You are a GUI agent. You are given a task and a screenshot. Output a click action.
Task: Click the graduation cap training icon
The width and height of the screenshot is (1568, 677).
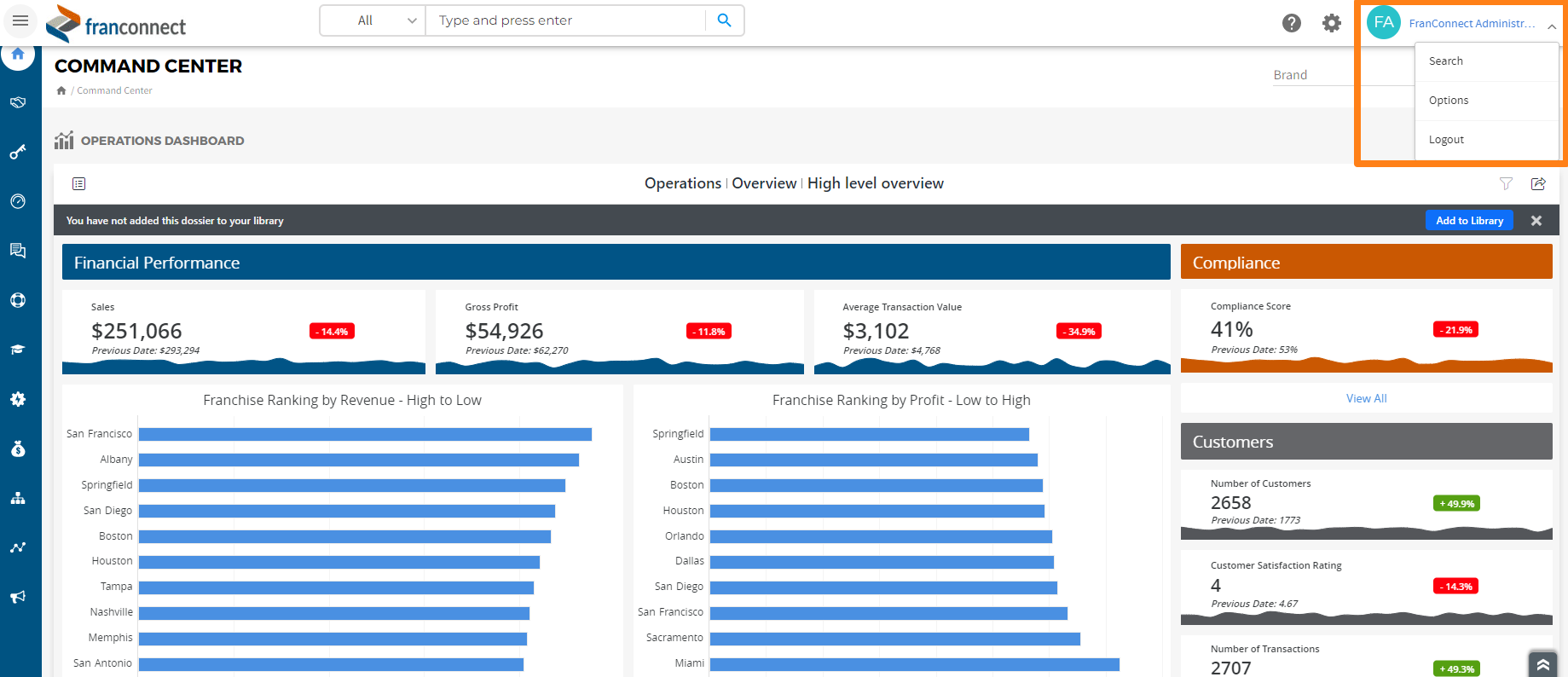click(18, 350)
